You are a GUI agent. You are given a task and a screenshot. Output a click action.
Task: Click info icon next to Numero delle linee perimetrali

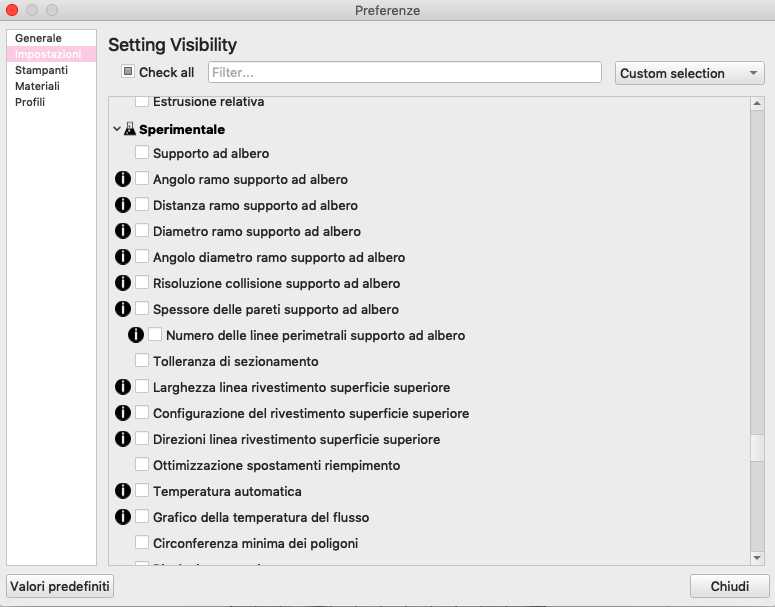[136, 335]
